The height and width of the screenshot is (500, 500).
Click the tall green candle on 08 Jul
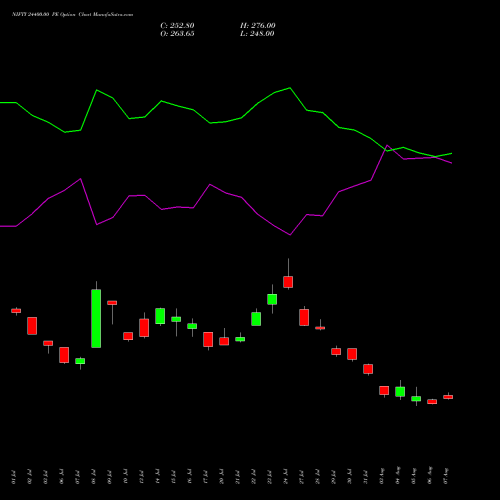tap(96, 318)
